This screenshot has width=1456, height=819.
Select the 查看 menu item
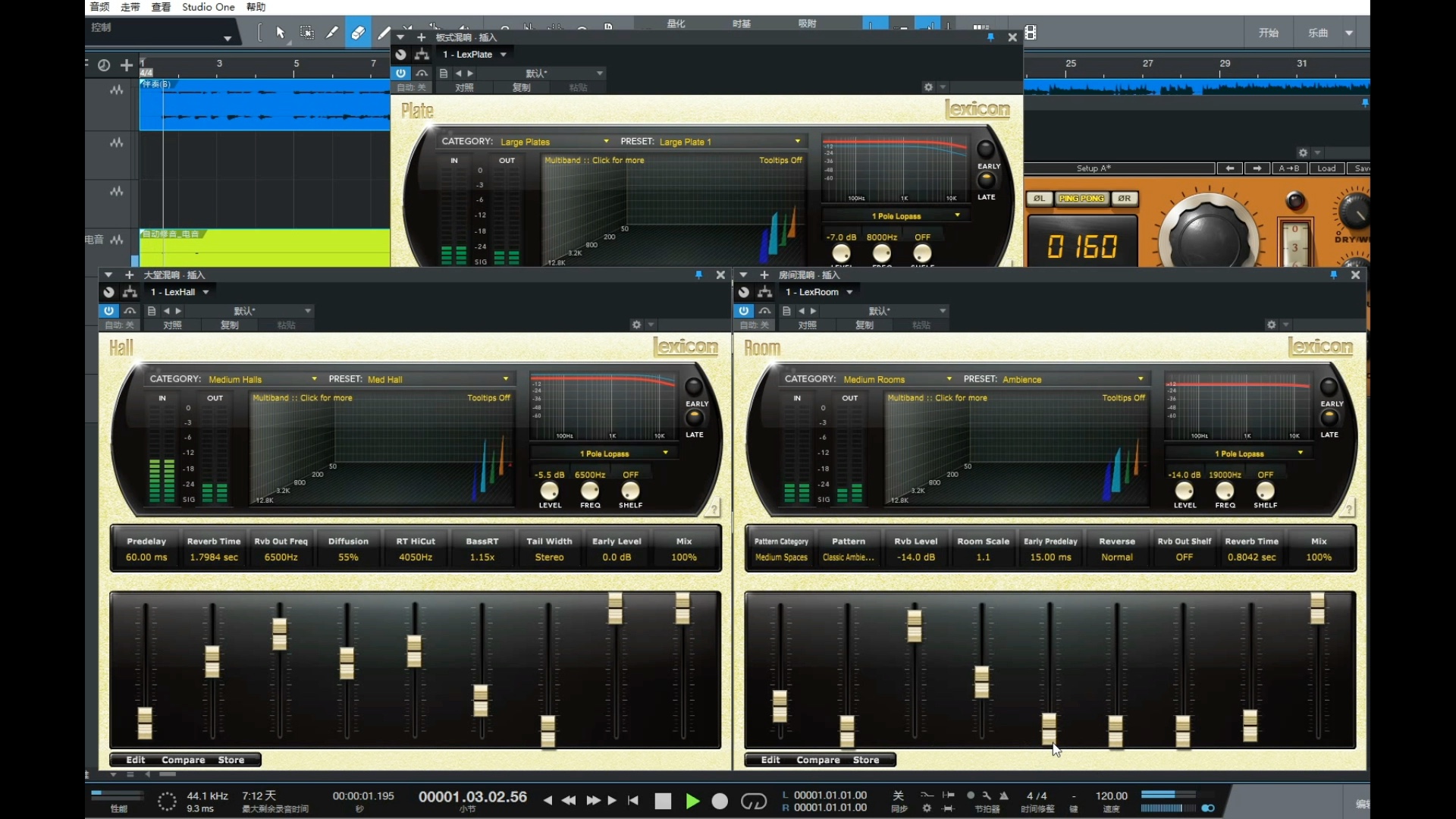click(160, 7)
